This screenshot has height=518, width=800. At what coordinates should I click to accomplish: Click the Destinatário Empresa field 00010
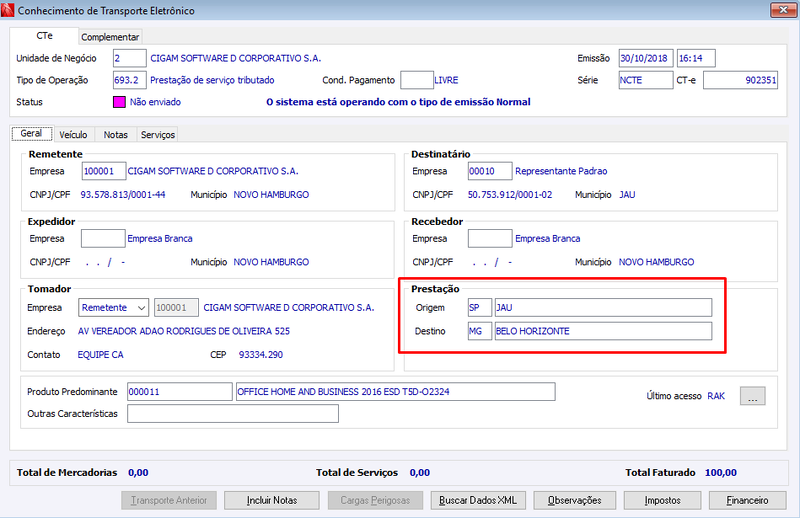click(490, 171)
